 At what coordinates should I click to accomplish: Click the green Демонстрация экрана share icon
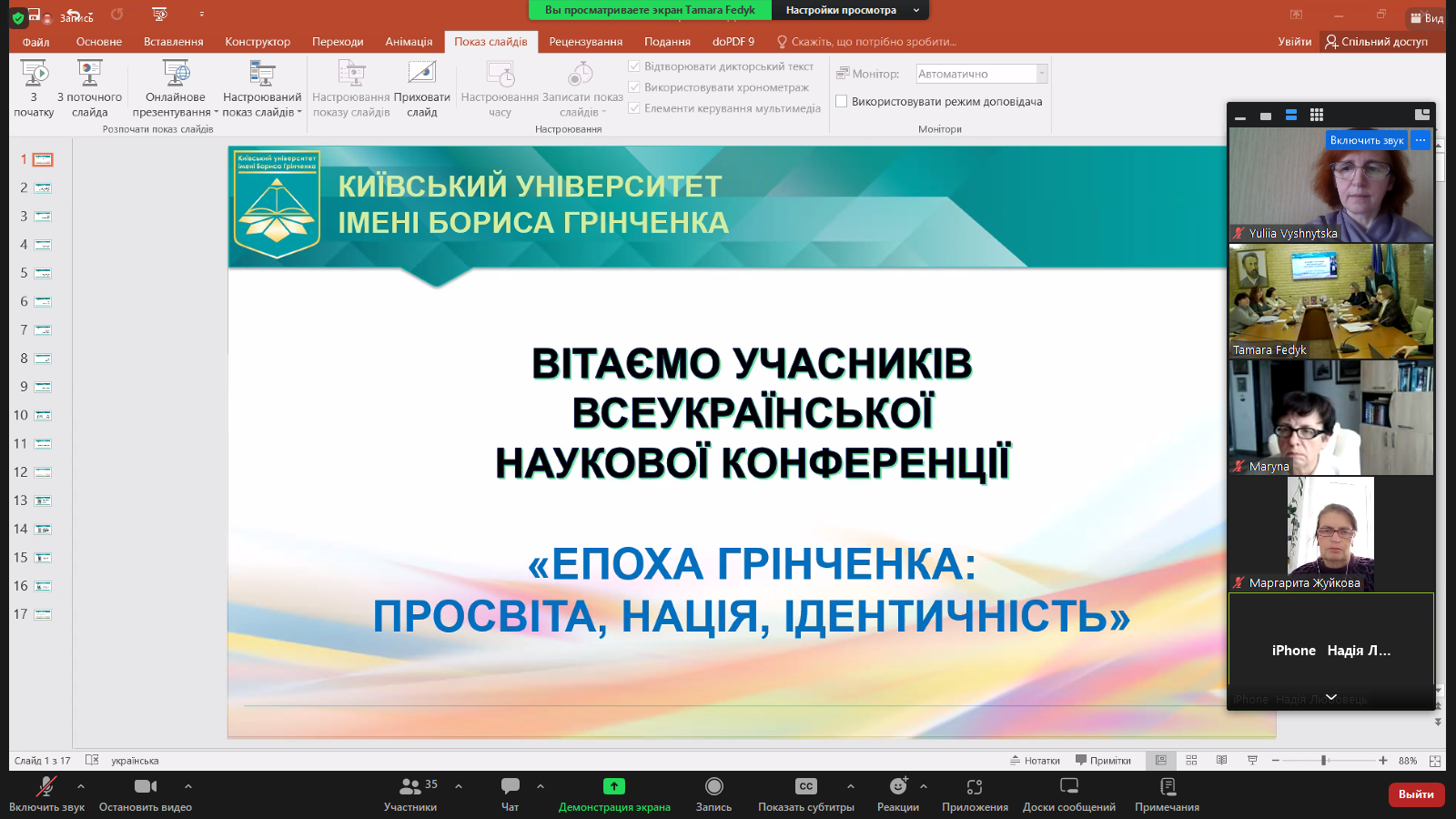614,787
